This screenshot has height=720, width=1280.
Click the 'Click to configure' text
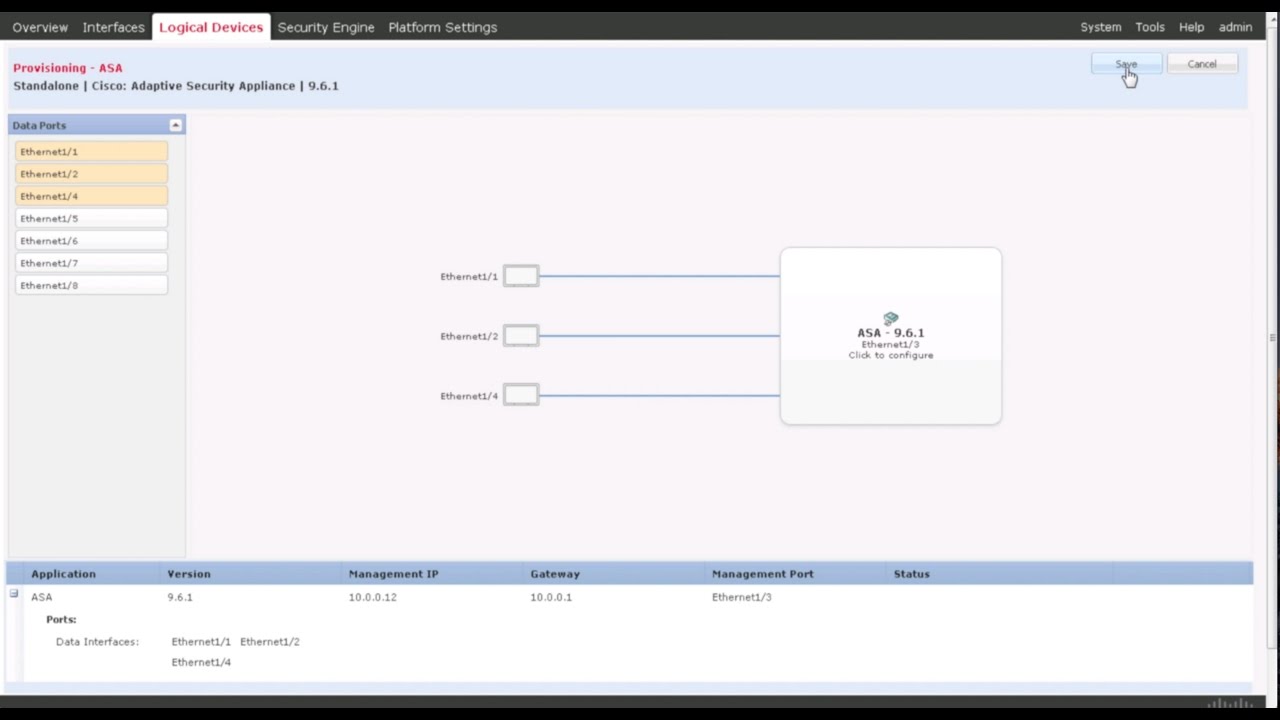coord(891,355)
